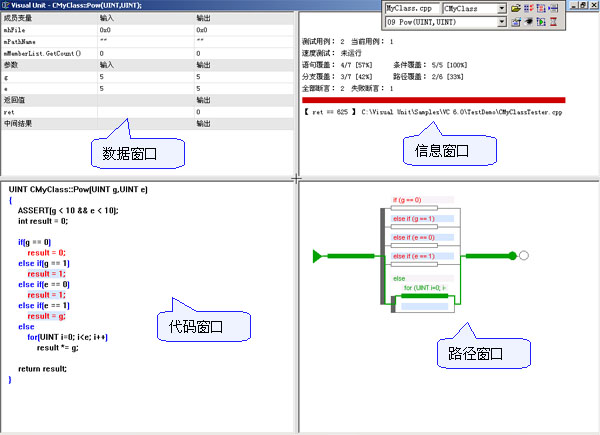Click the pane splitter cross at center
The width and height of the screenshot is (600, 435).
click(296, 178)
